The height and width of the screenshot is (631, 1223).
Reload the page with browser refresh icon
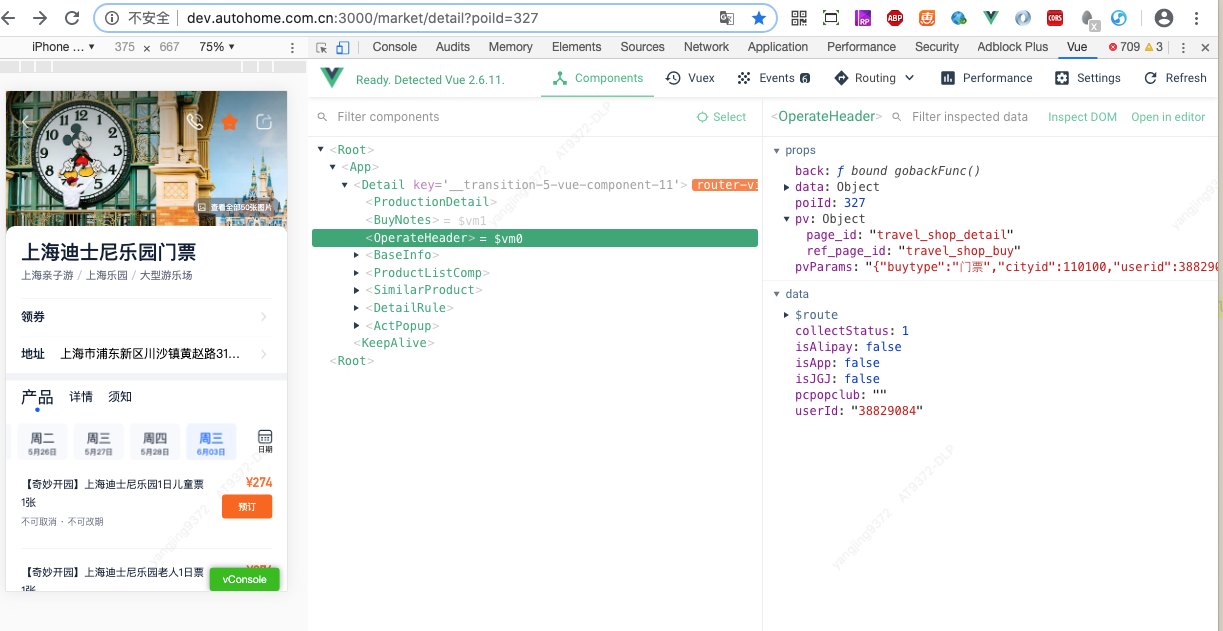point(72,18)
